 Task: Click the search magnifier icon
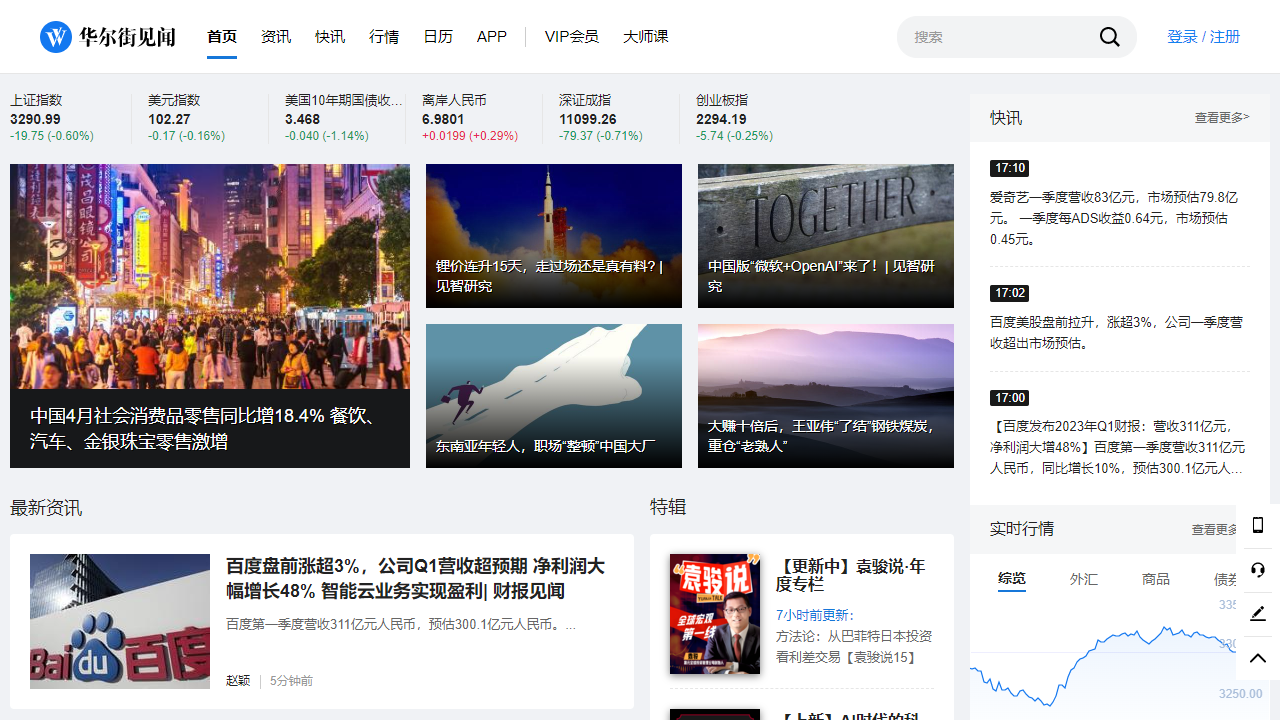(1109, 36)
